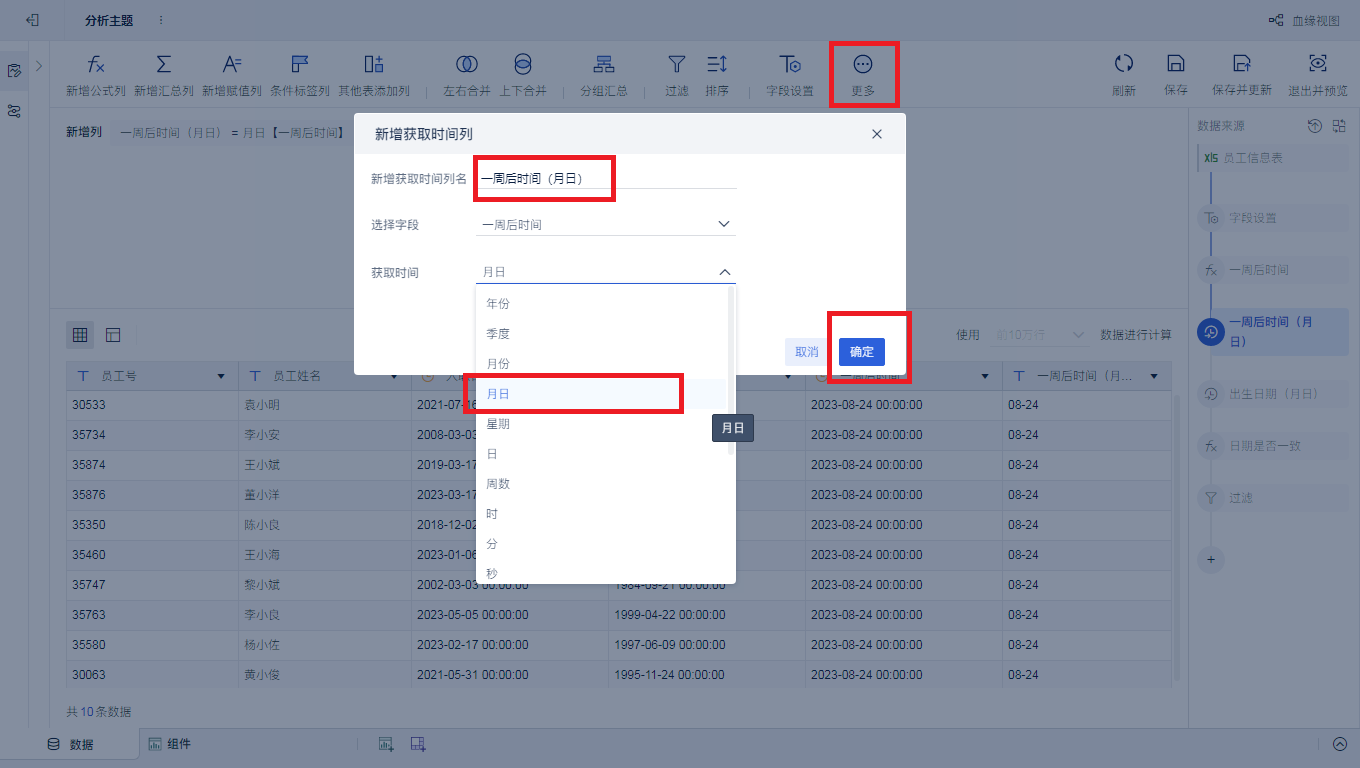Open the 前10万行 row-count dropdown
The width and height of the screenshot is (1360, 768).
pos(1040,335)
